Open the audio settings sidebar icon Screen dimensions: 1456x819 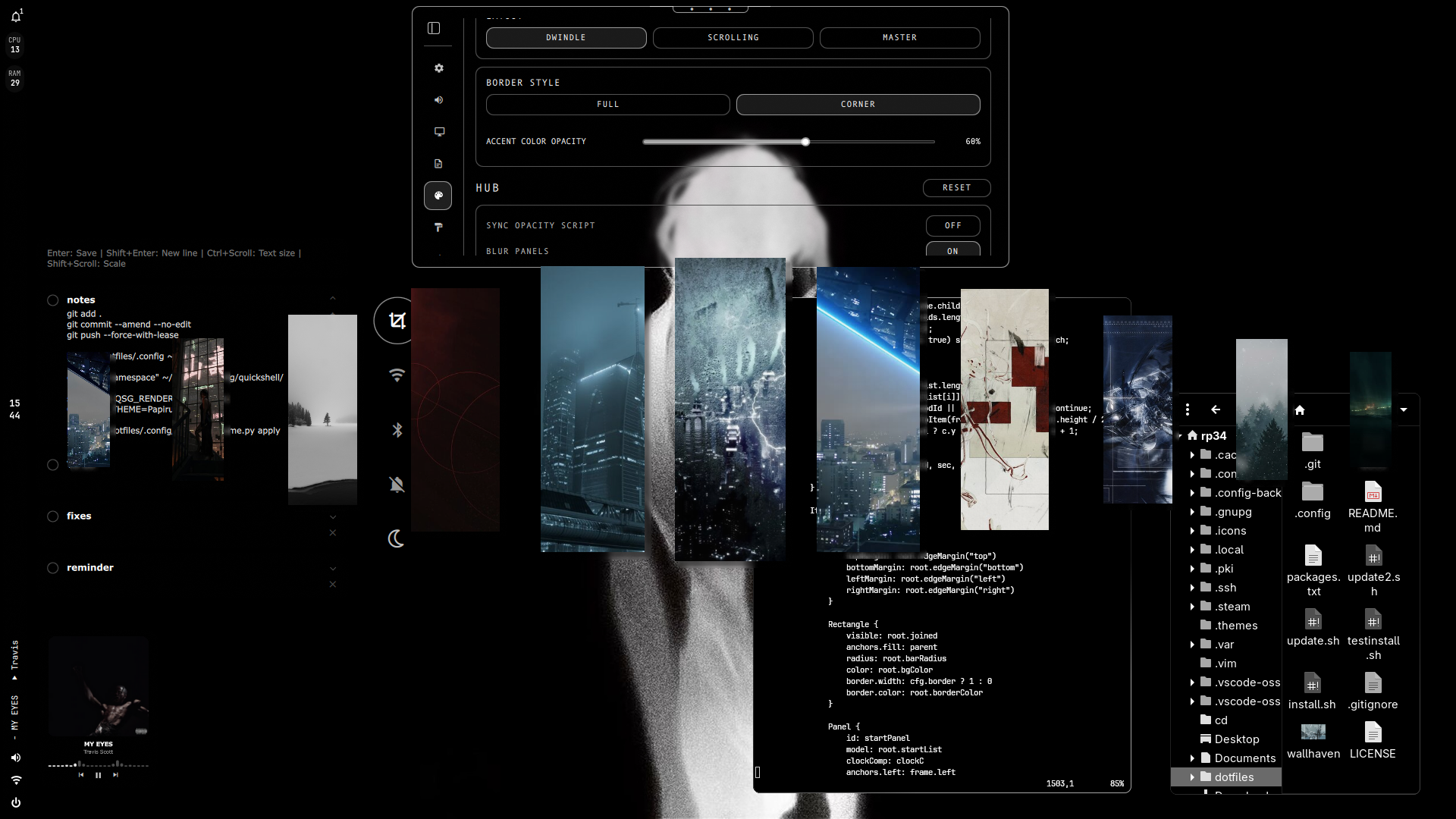tap(438, 100)
